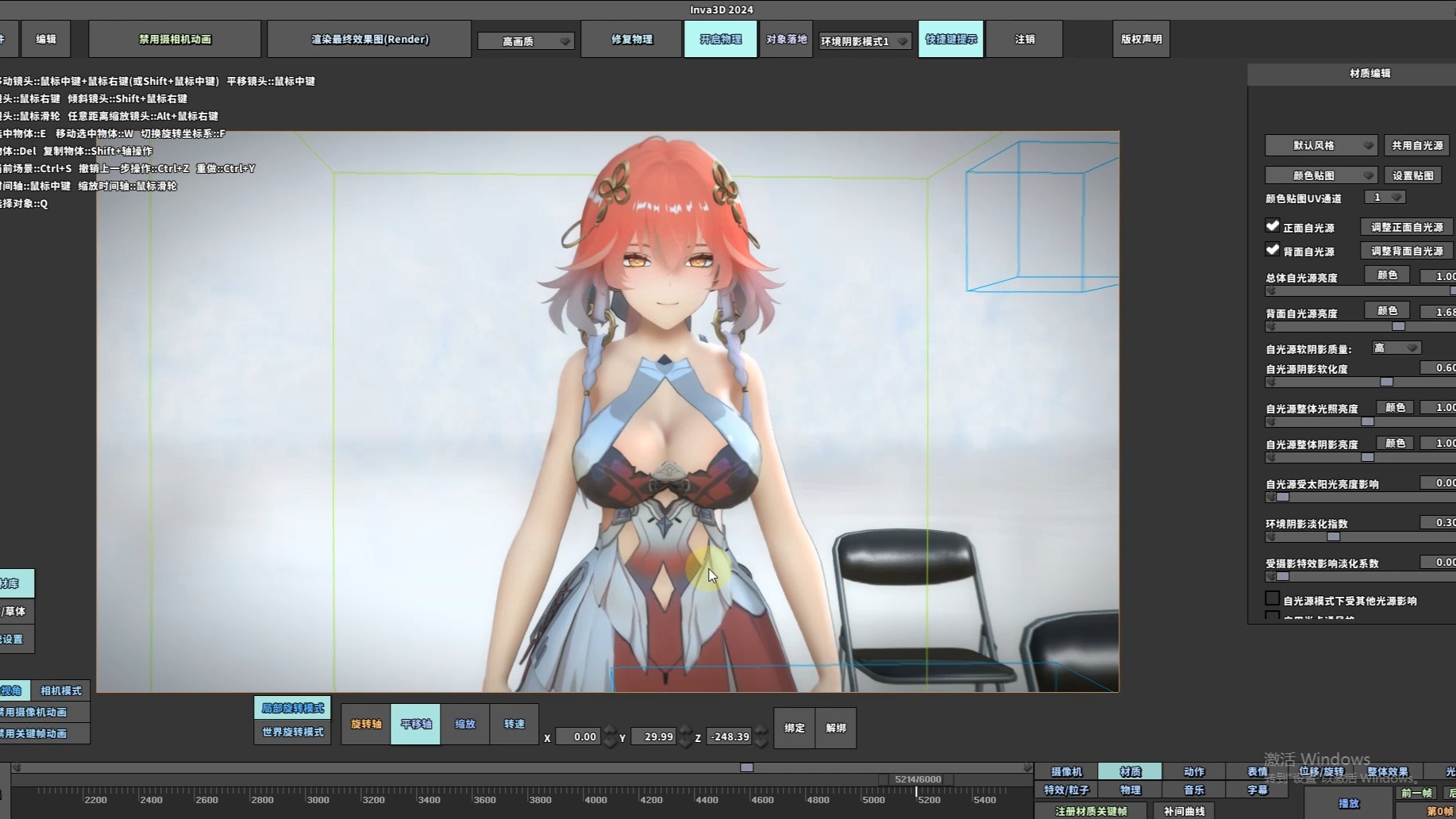Open the 自光源软阴影质量 dropdown set to 高
Viewport: 1456px width, 819px height.
tap(1396, 348)
